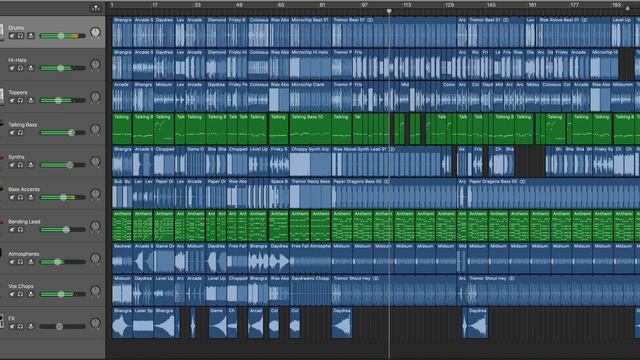Screen dimensions: 640x360
Task: Select the Choppy Synth Arp region on Synths
Action: pyautogui.click(x=310, y=161)
